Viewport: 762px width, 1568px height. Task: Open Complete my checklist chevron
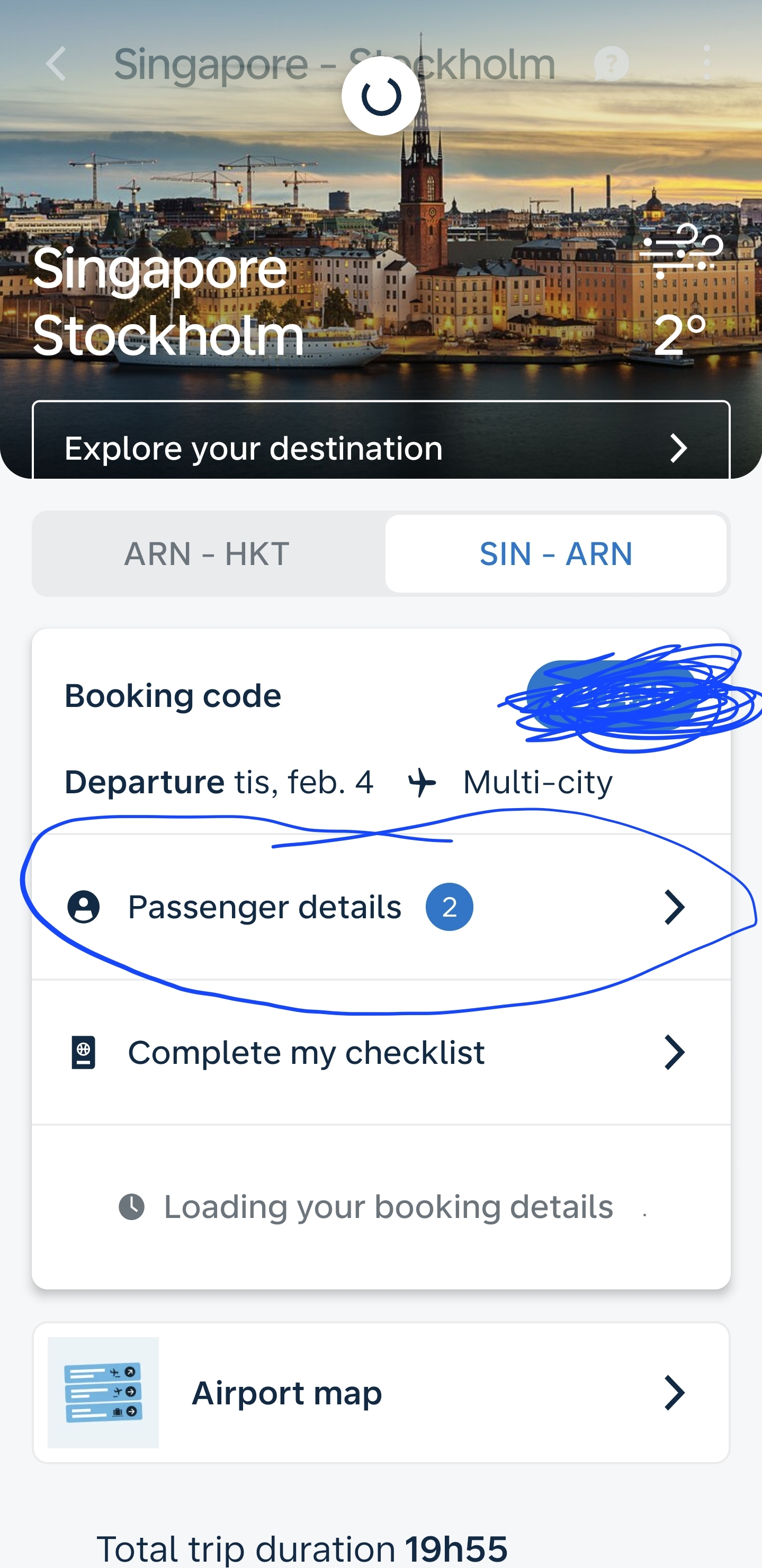pos(674,1052)
